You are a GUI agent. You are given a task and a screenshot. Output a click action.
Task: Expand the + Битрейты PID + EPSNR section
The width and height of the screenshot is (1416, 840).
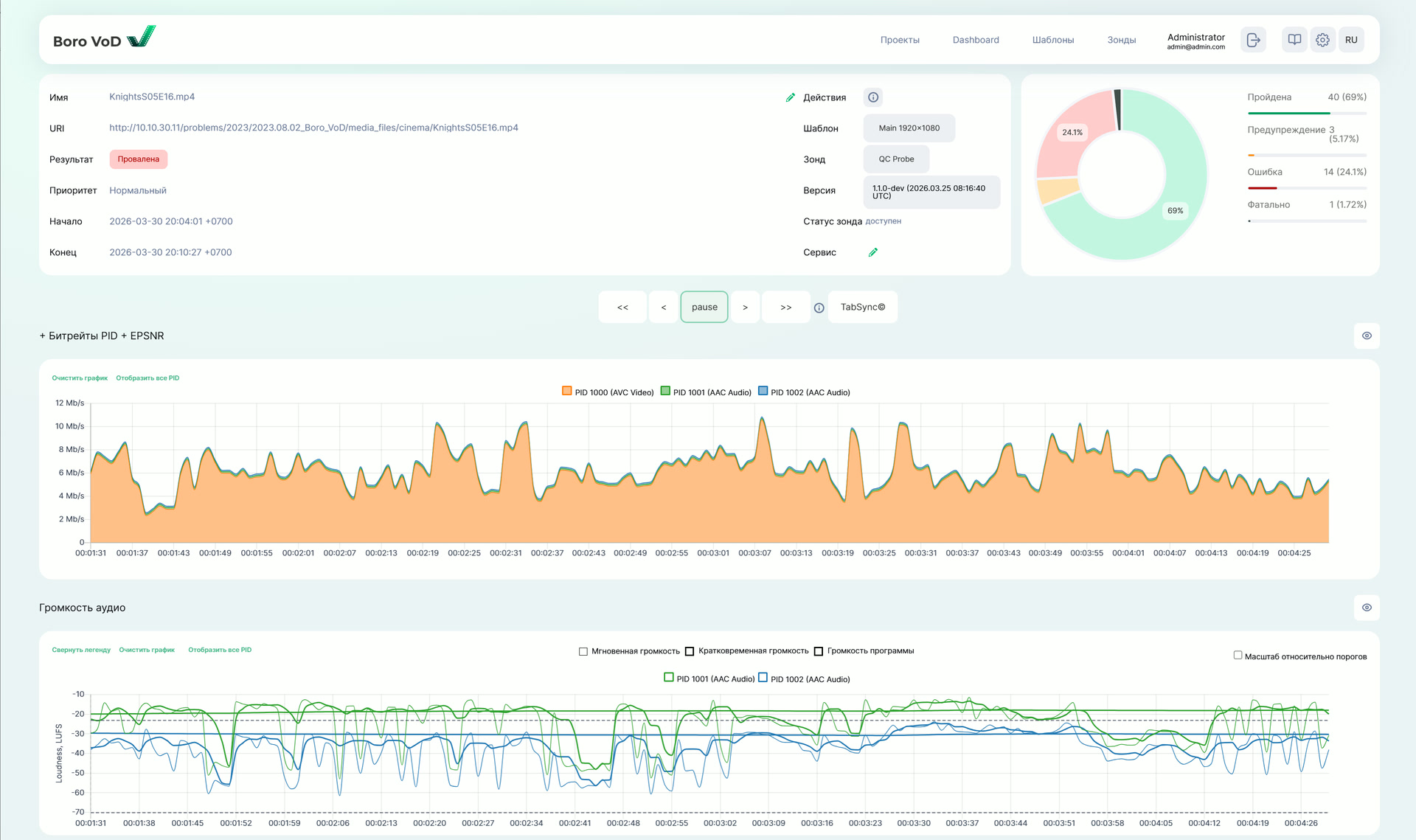tap(102, 336)
